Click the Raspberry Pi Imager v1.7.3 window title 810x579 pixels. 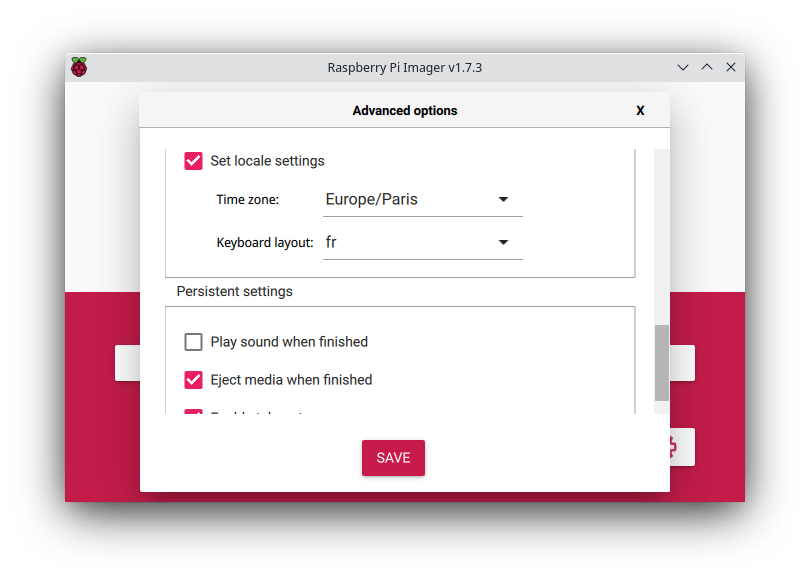[x=404, y=68]
